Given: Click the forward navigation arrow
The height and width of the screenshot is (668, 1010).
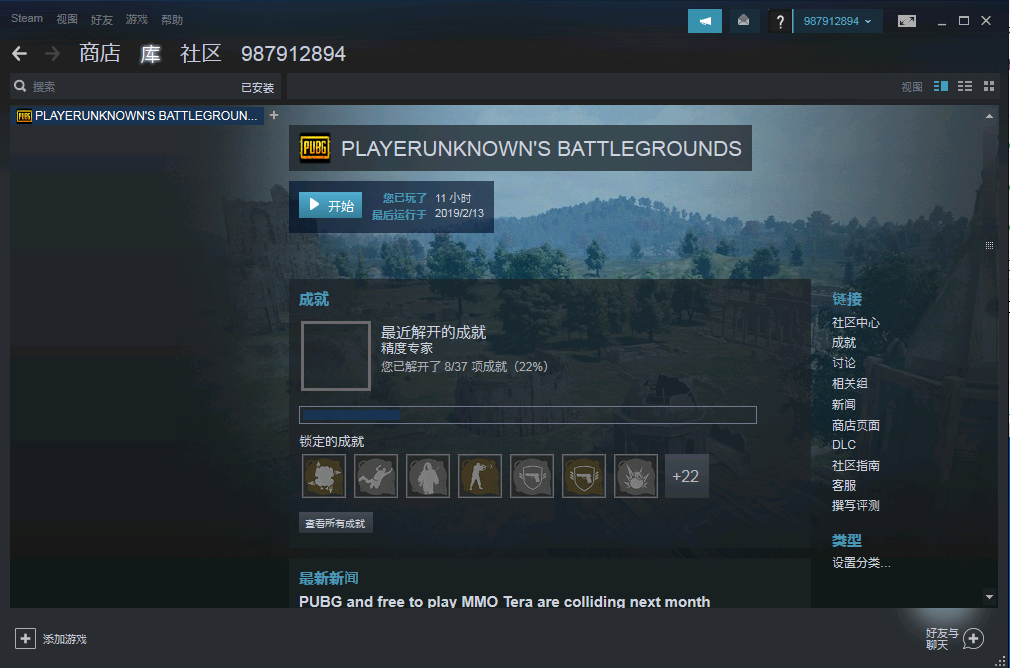Looking at the screenshot, I should 53,54.
